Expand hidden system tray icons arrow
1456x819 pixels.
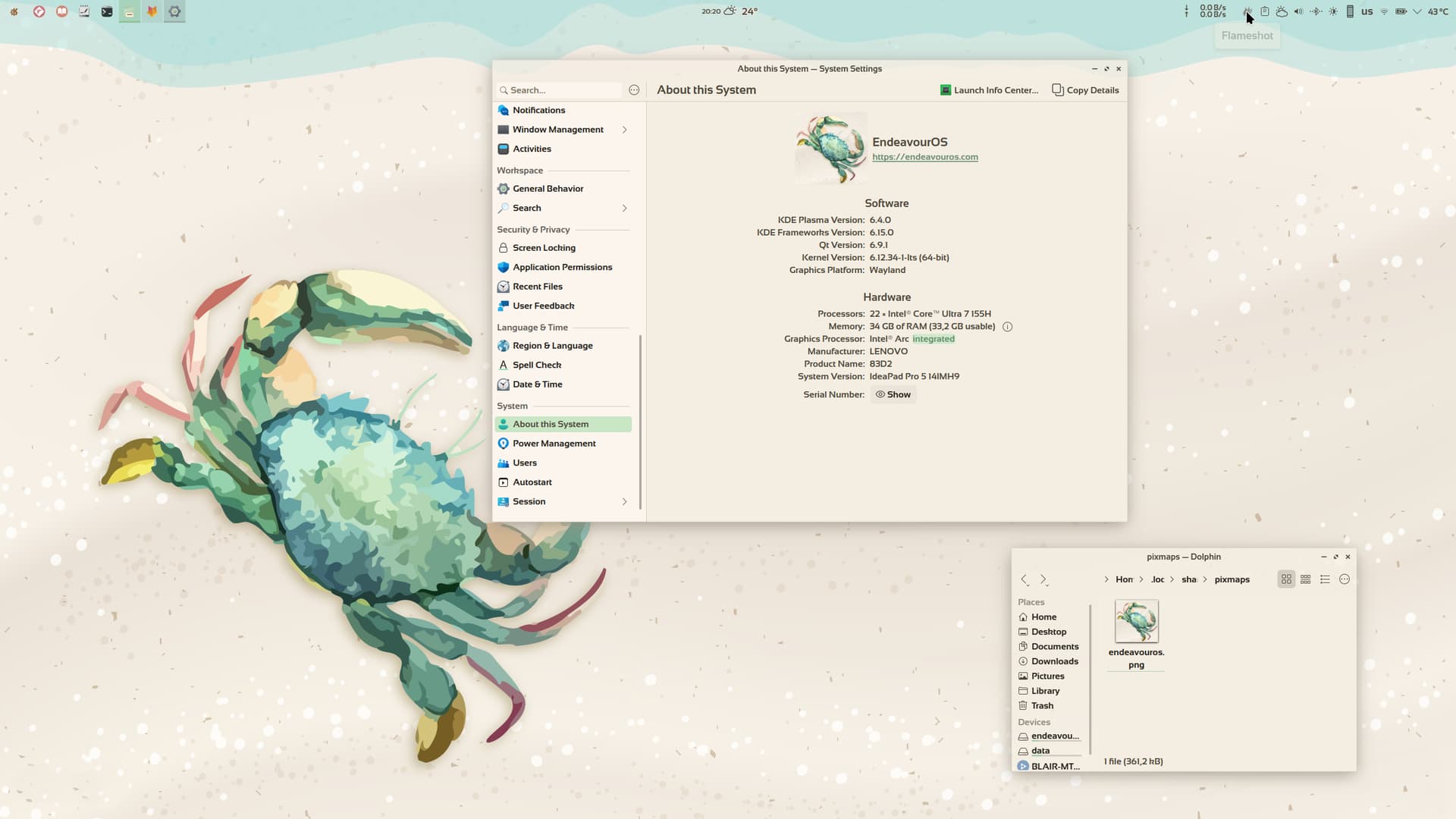point(1417,11)
